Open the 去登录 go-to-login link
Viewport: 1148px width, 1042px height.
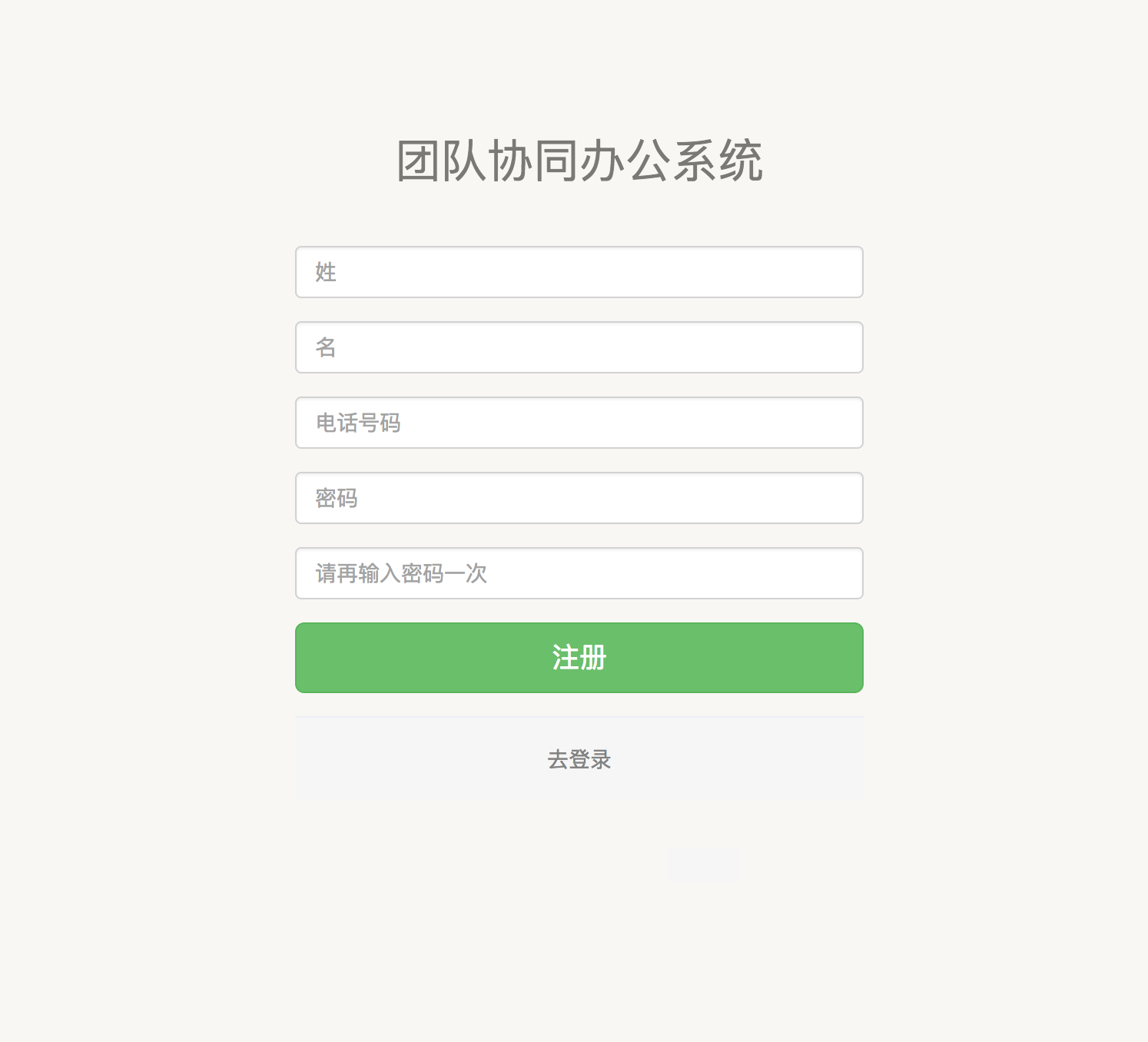[579, 759]
